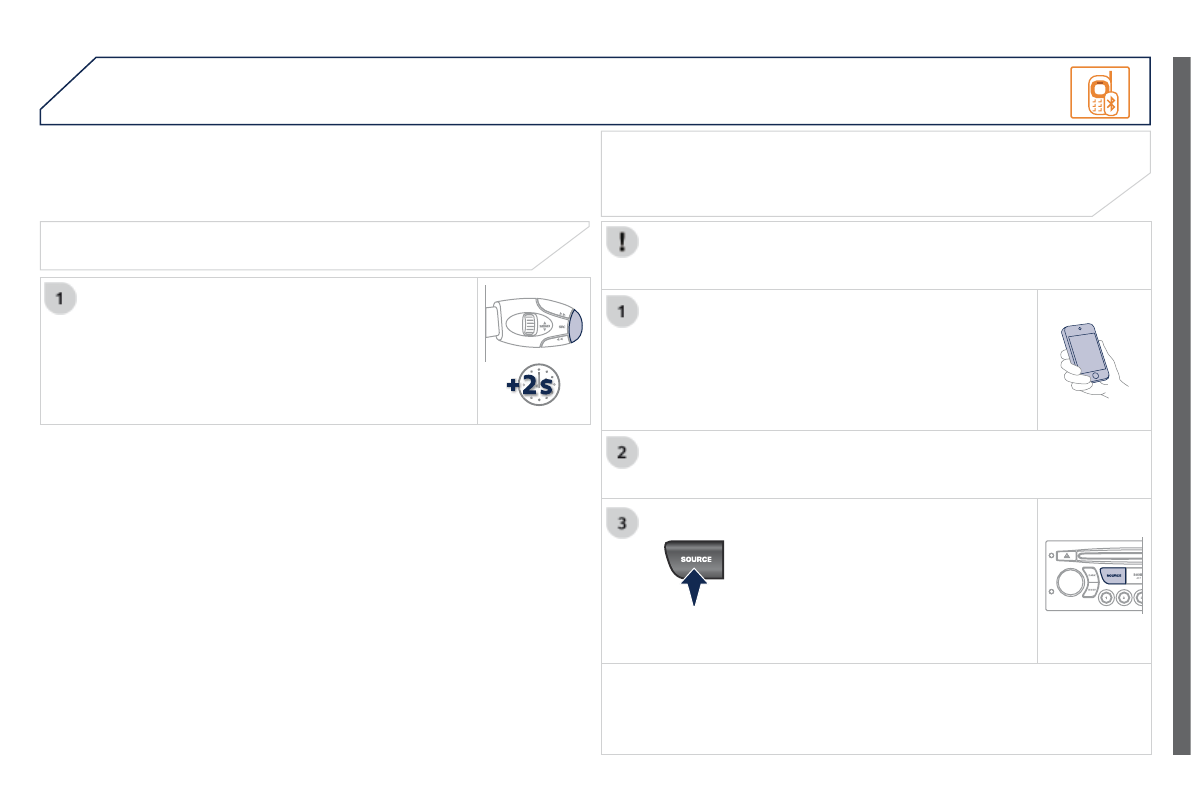The image size is (1191, 794).
Task: Click the exclamation warning icon
Action: pyautogui.click(x=622, y=242)
